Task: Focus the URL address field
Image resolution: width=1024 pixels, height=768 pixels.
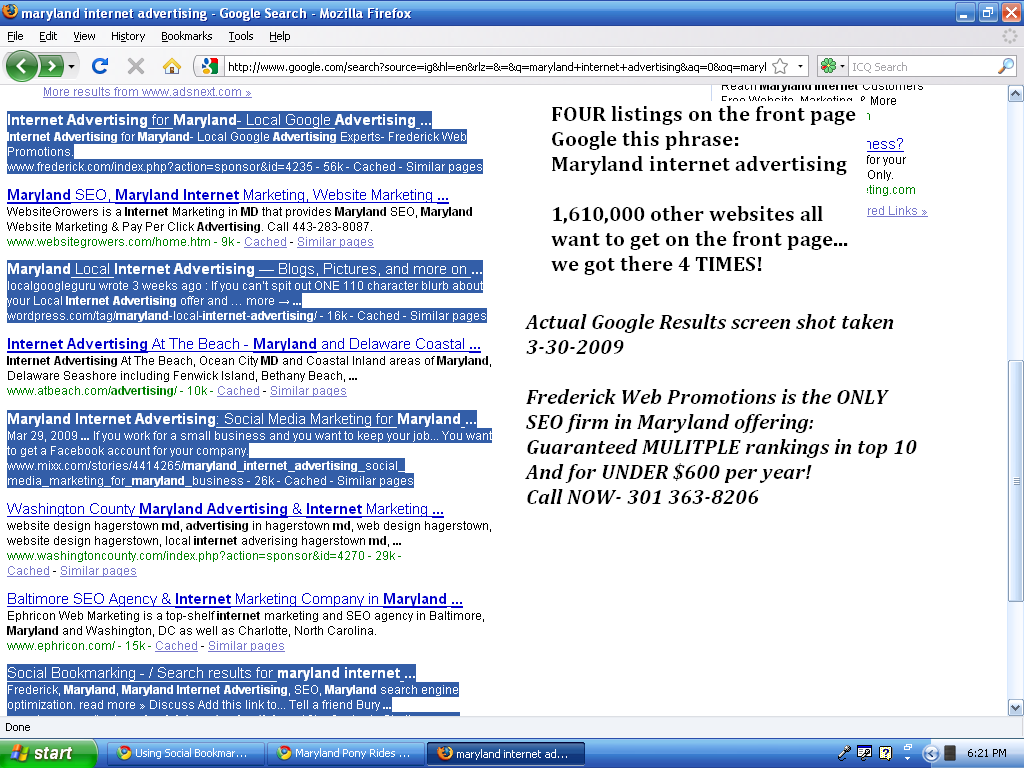Action: click(x=496, y=67)
